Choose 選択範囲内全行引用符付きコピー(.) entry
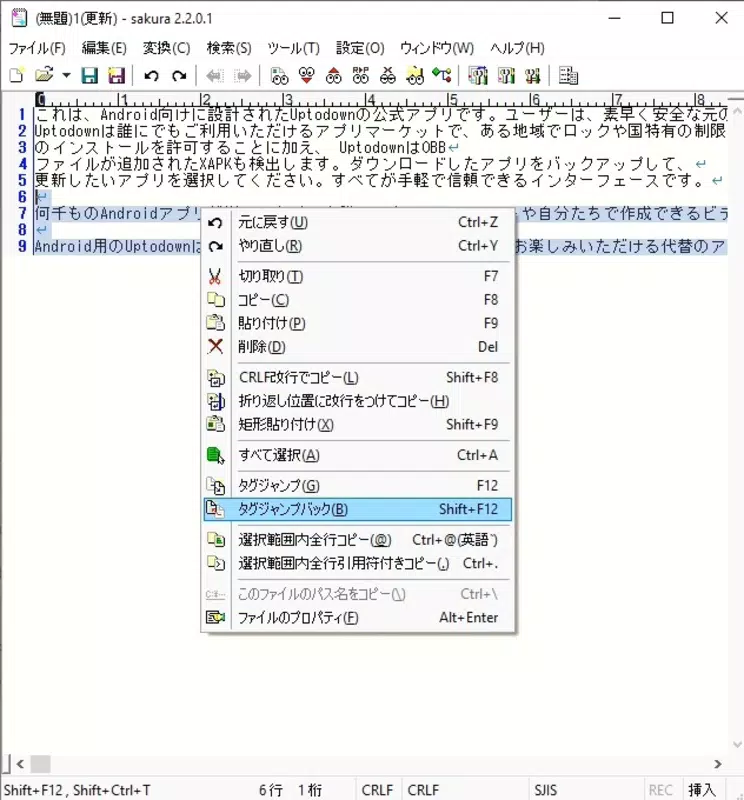Viewport: 744px width, 800px height. click(357, 563)
